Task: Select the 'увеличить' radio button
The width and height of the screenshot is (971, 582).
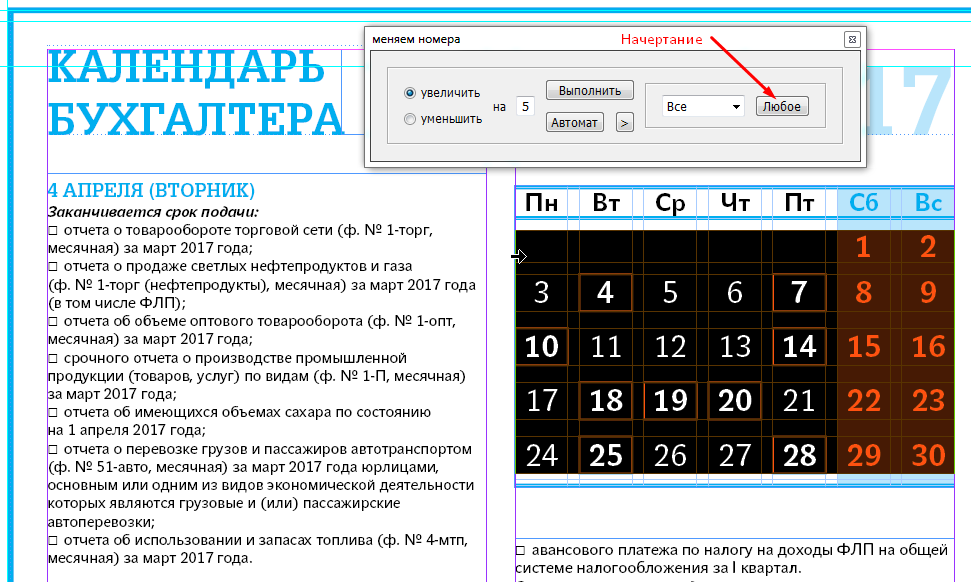Action: point(409,93)
